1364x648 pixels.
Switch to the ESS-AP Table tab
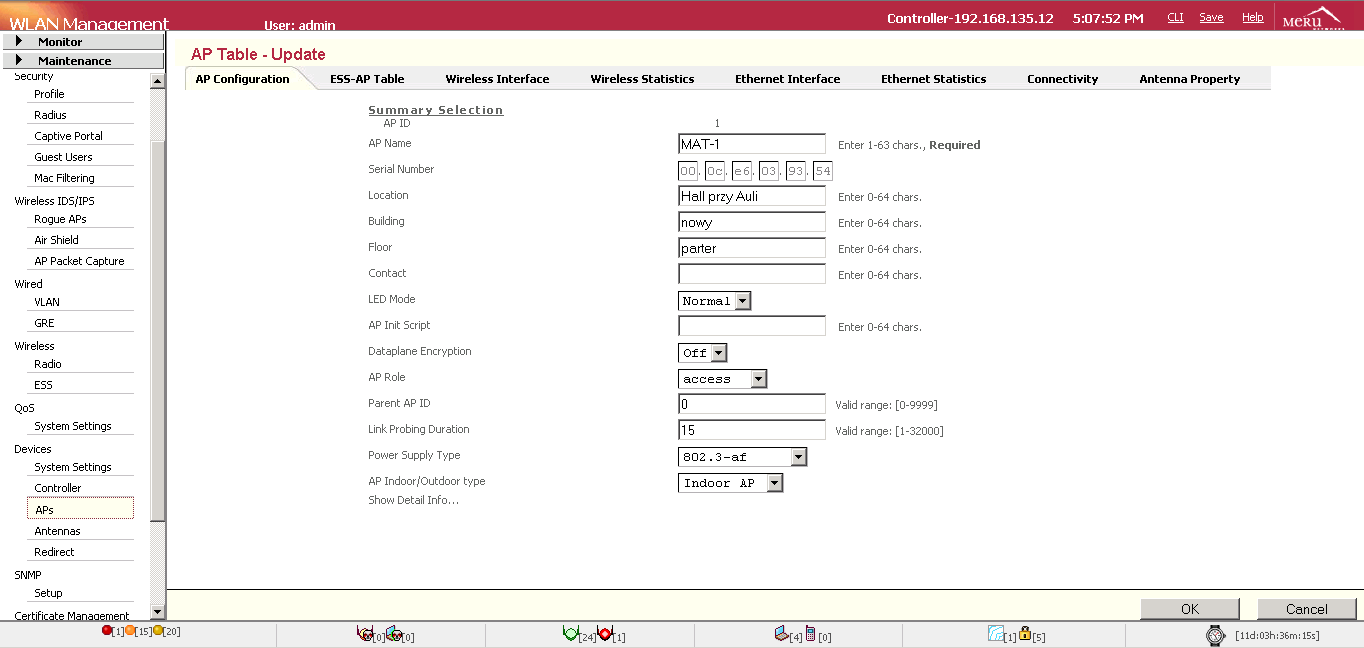tap(367, 79)
